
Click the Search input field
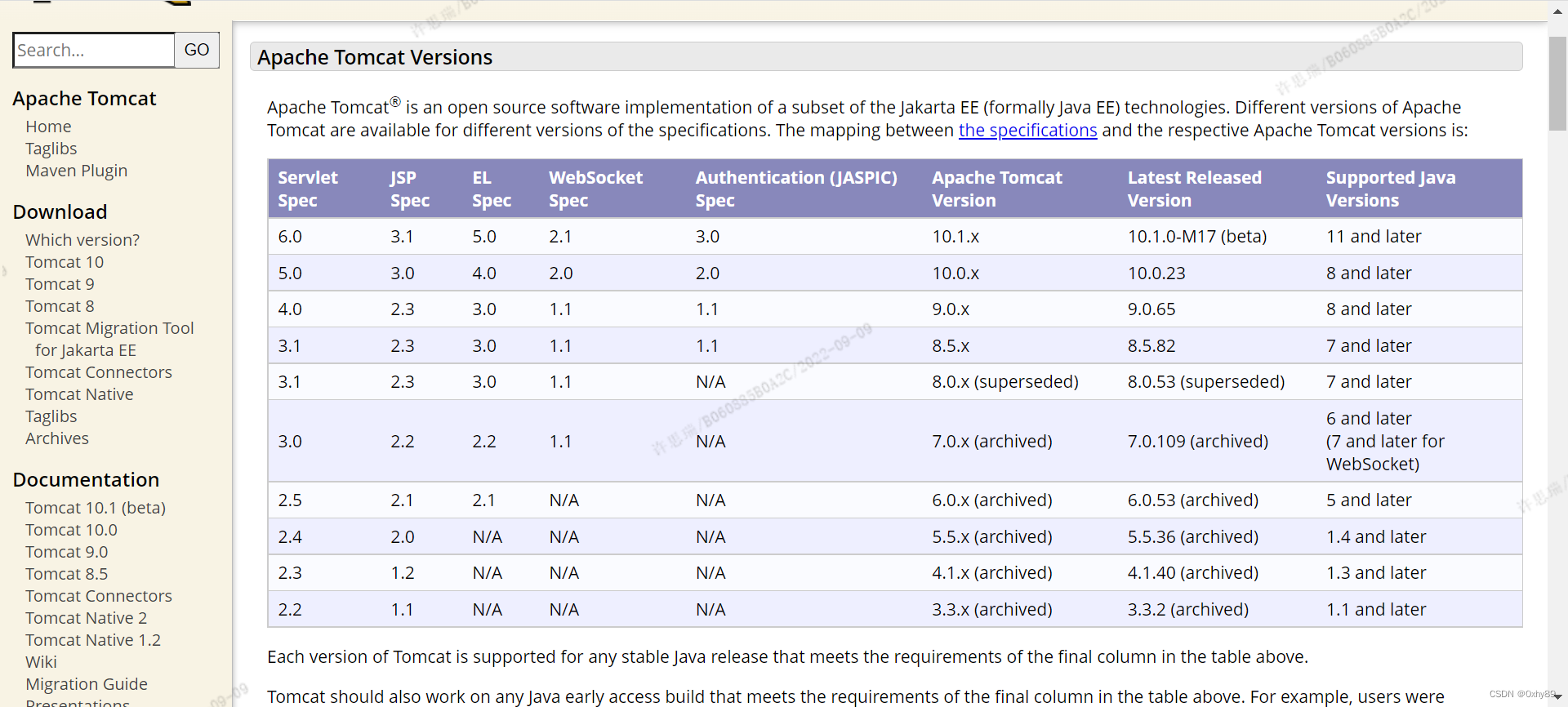[x=94, y=51]
